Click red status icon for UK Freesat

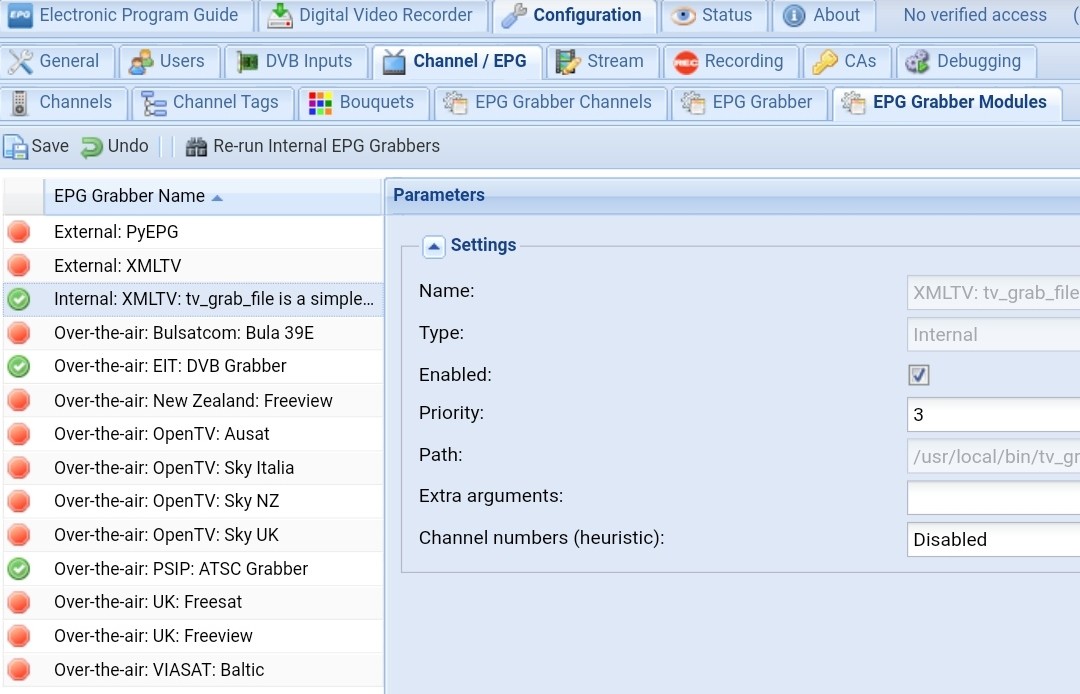19,602
